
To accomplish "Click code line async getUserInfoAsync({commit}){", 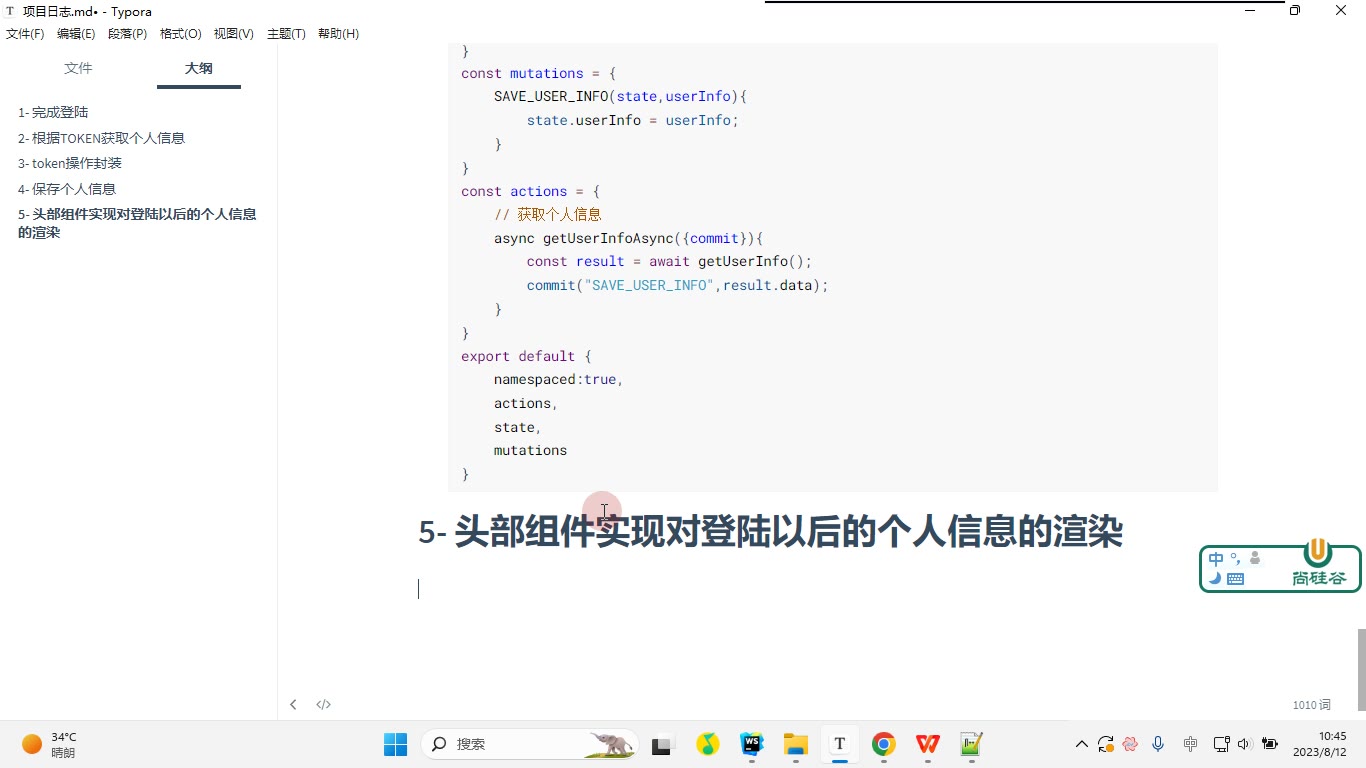I will [628, 238].
